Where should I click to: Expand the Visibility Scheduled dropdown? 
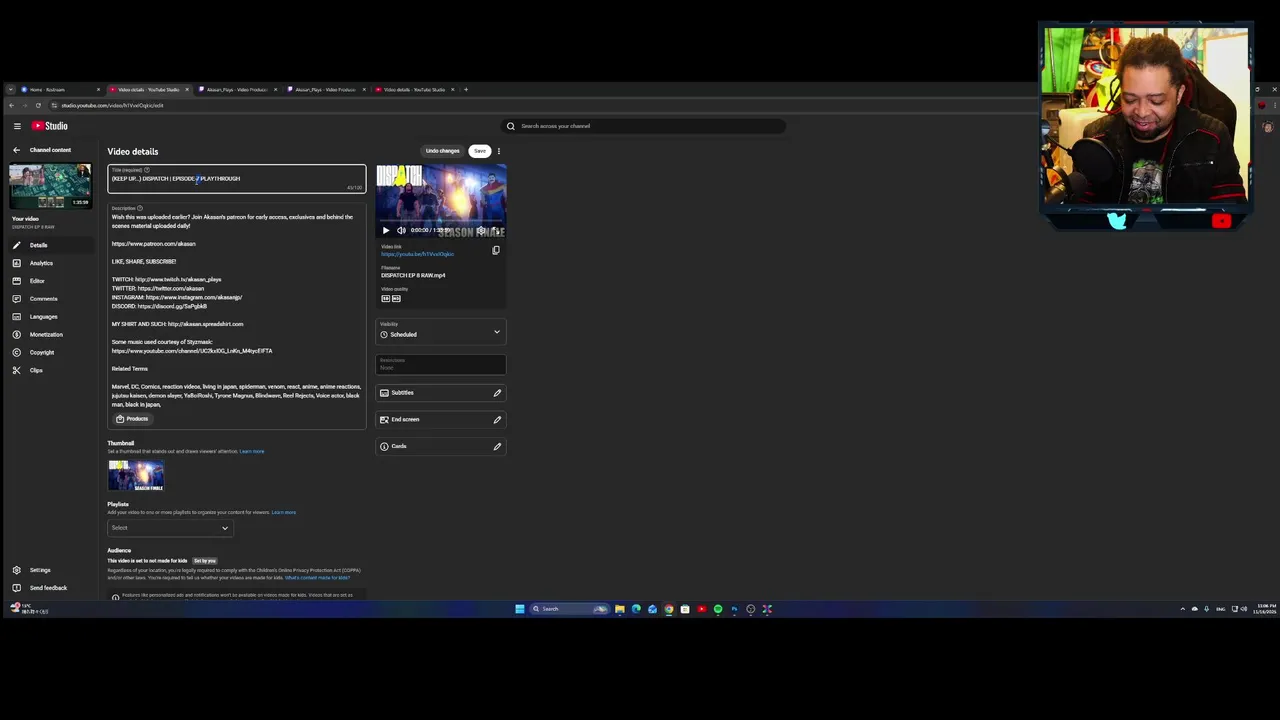pos(441,332)
